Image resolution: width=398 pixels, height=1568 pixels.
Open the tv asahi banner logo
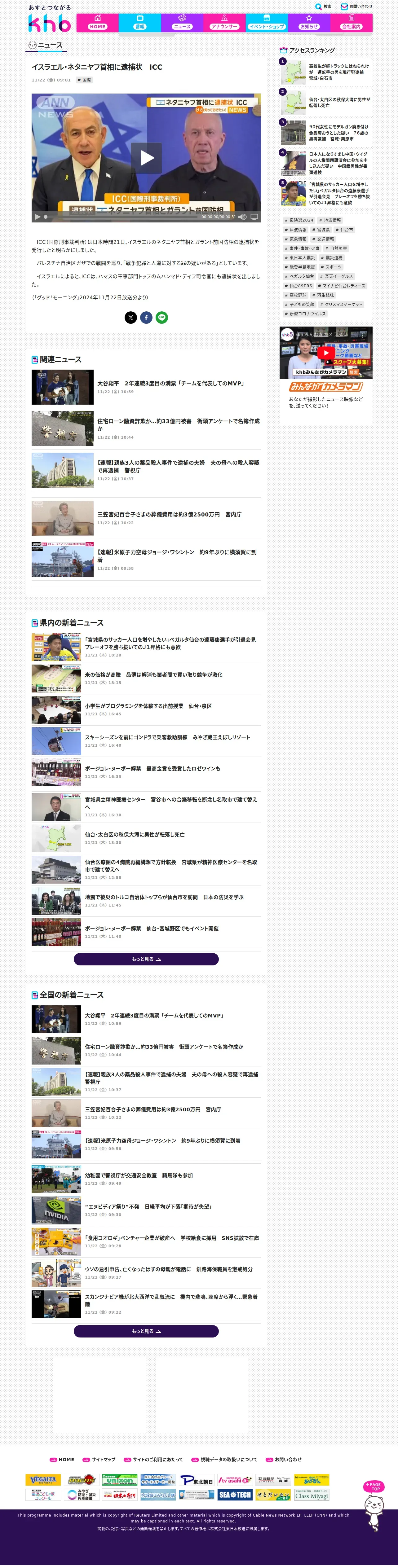pyautogui.click(x=235, y=1480)
